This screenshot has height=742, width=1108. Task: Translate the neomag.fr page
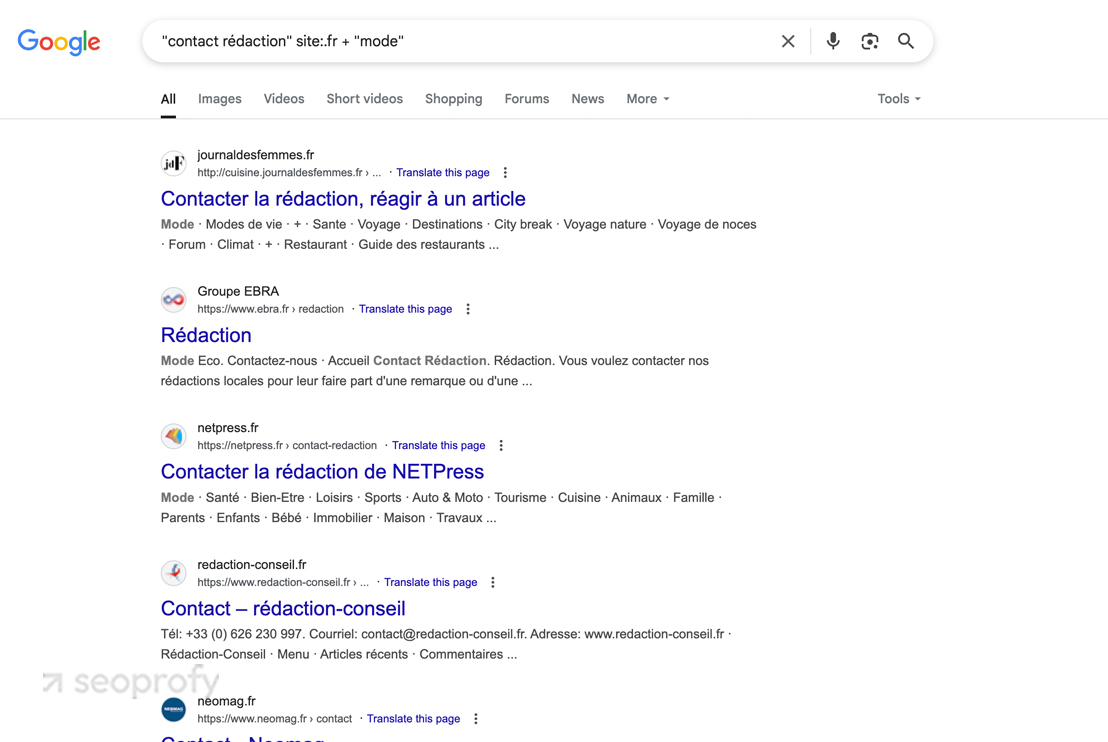(413, 719)
